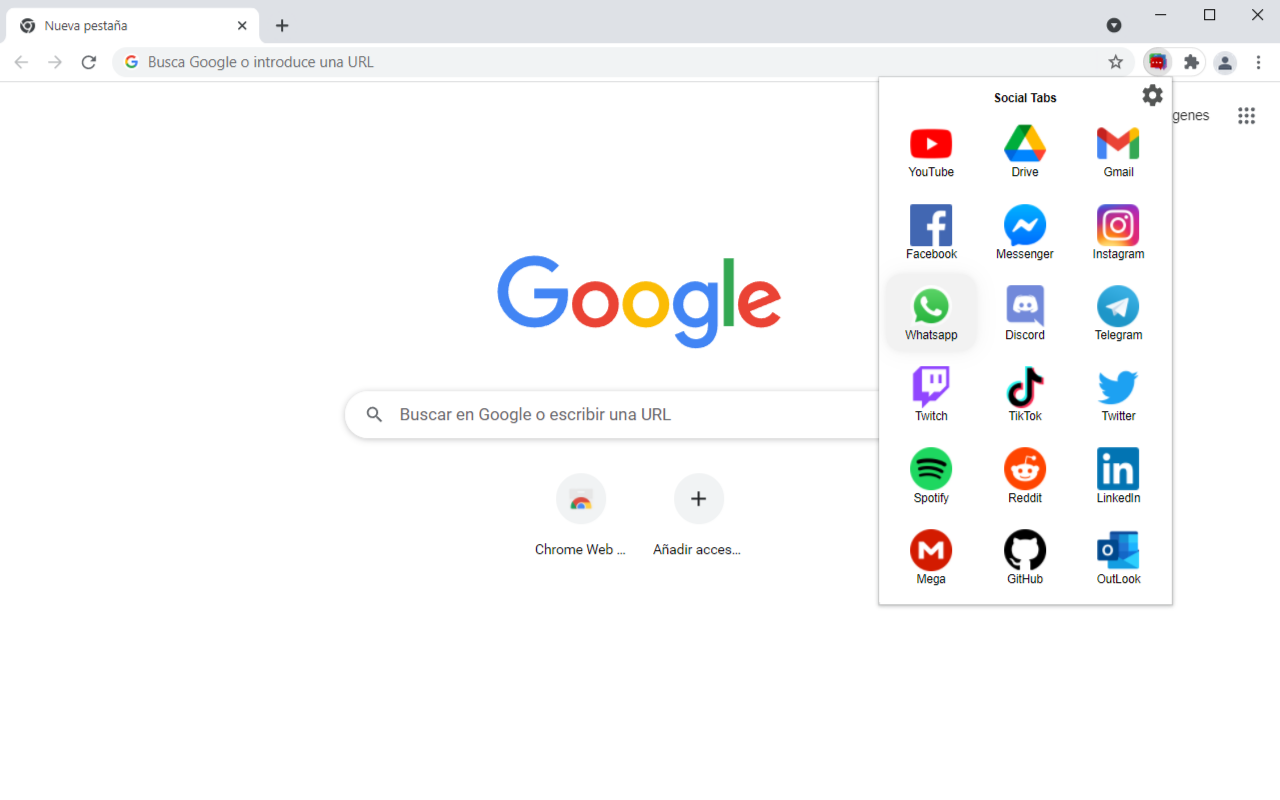1280x800 pixels.
Task: Open the Mega shortcut
Action: 931,551
